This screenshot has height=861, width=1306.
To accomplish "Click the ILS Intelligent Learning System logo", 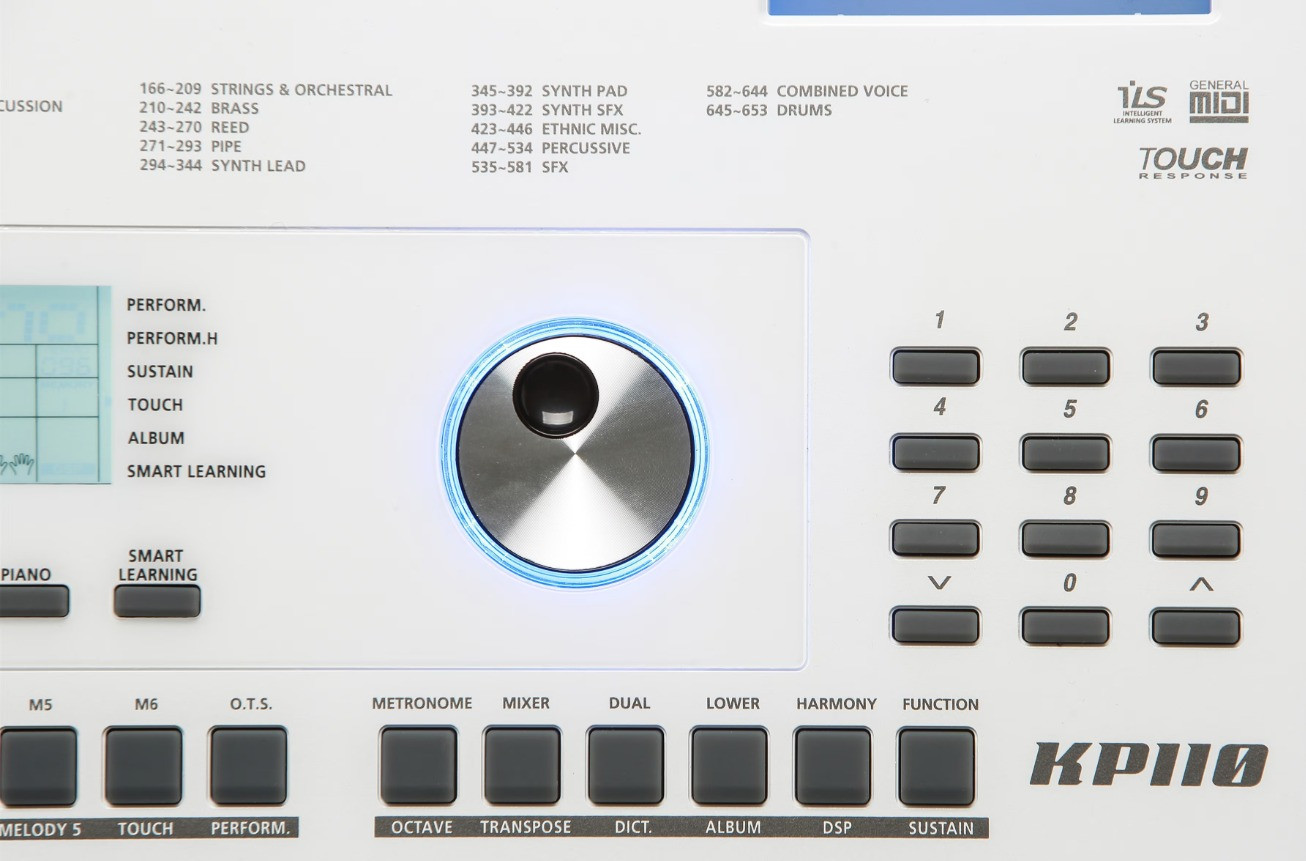I will 1142,103.
